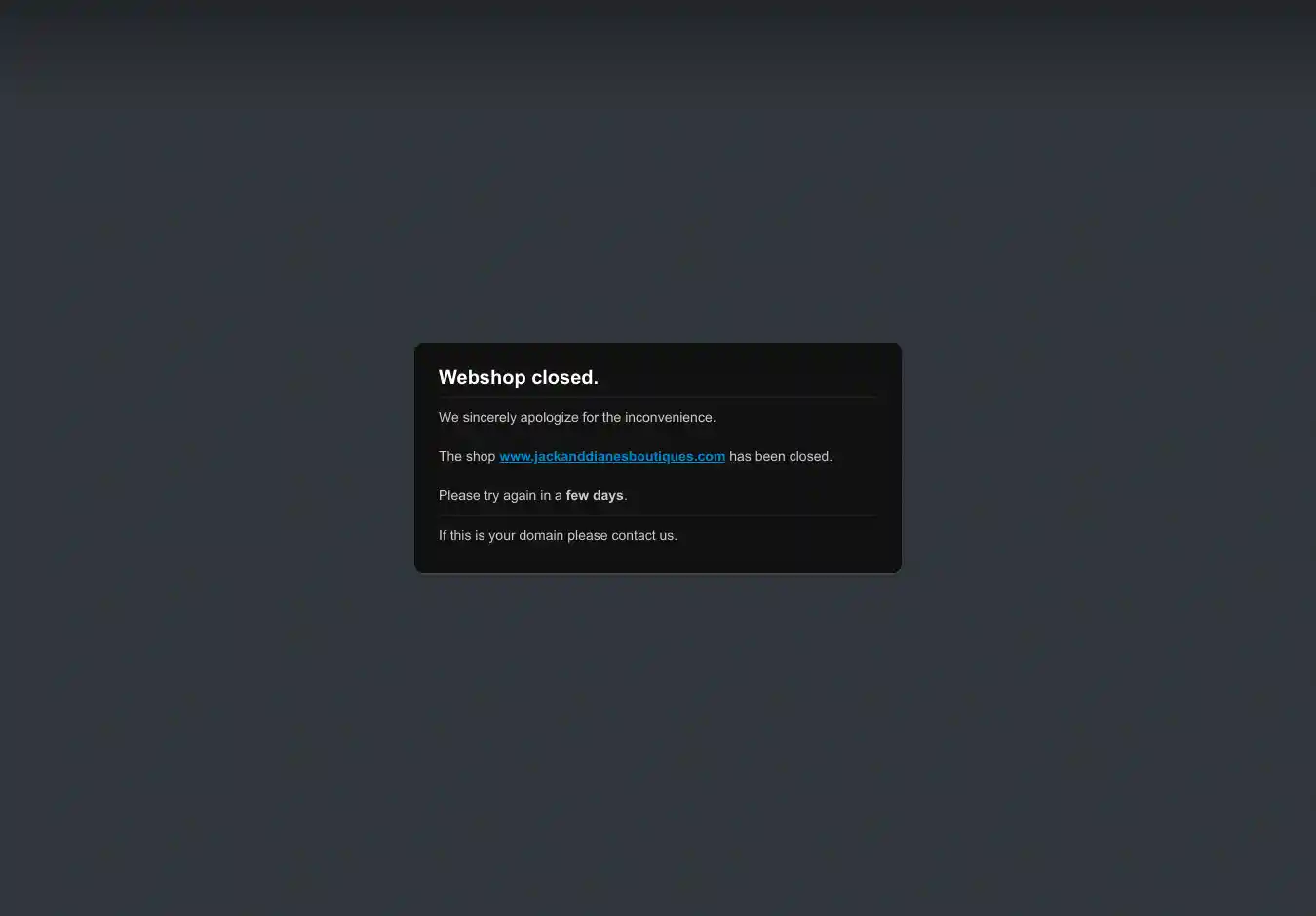This screenshot has width=1316, height=916.
Task: Select the apology sentence about the inconvenience
Action: coord(576,417)
